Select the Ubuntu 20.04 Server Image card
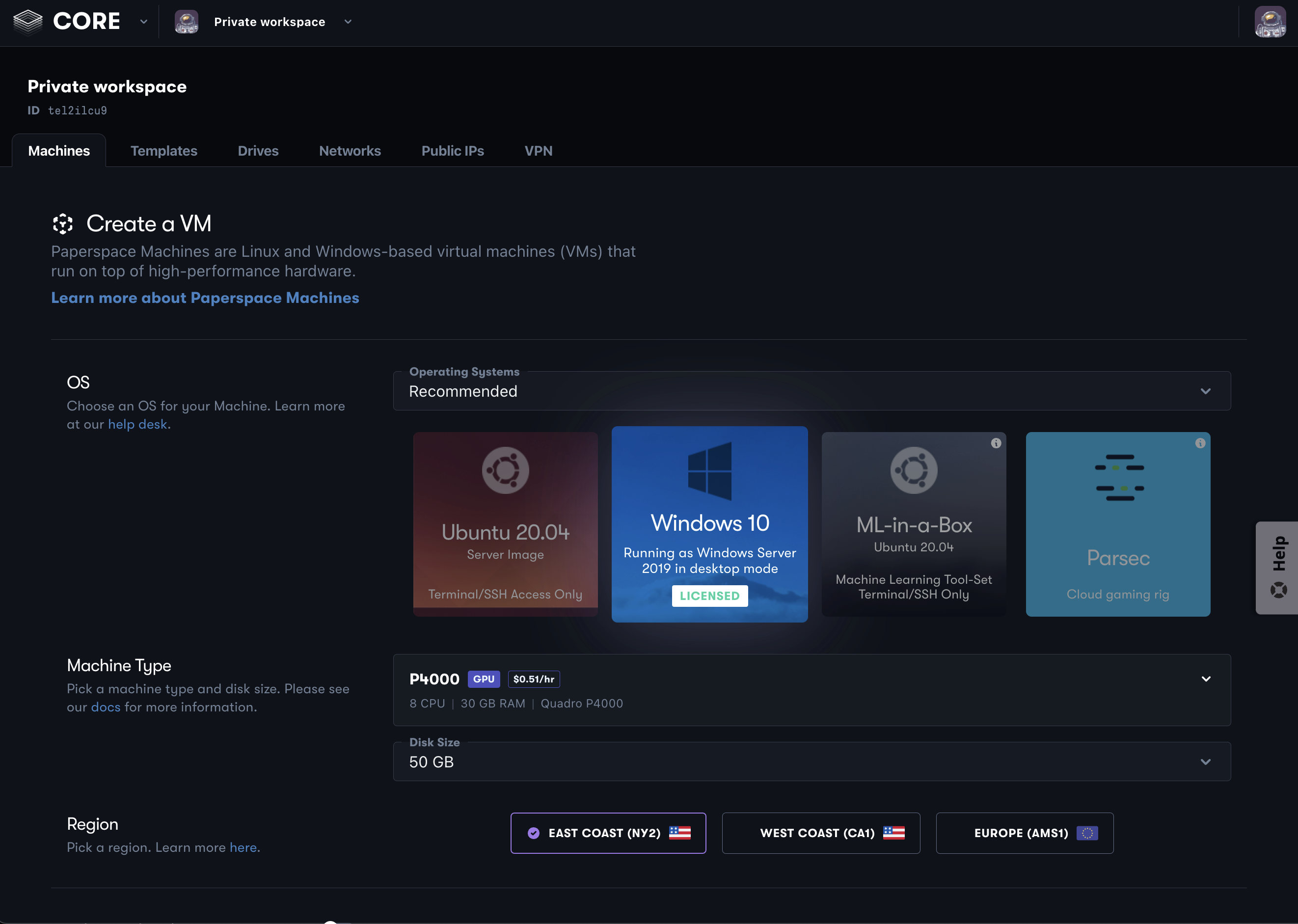 (505, 524)
